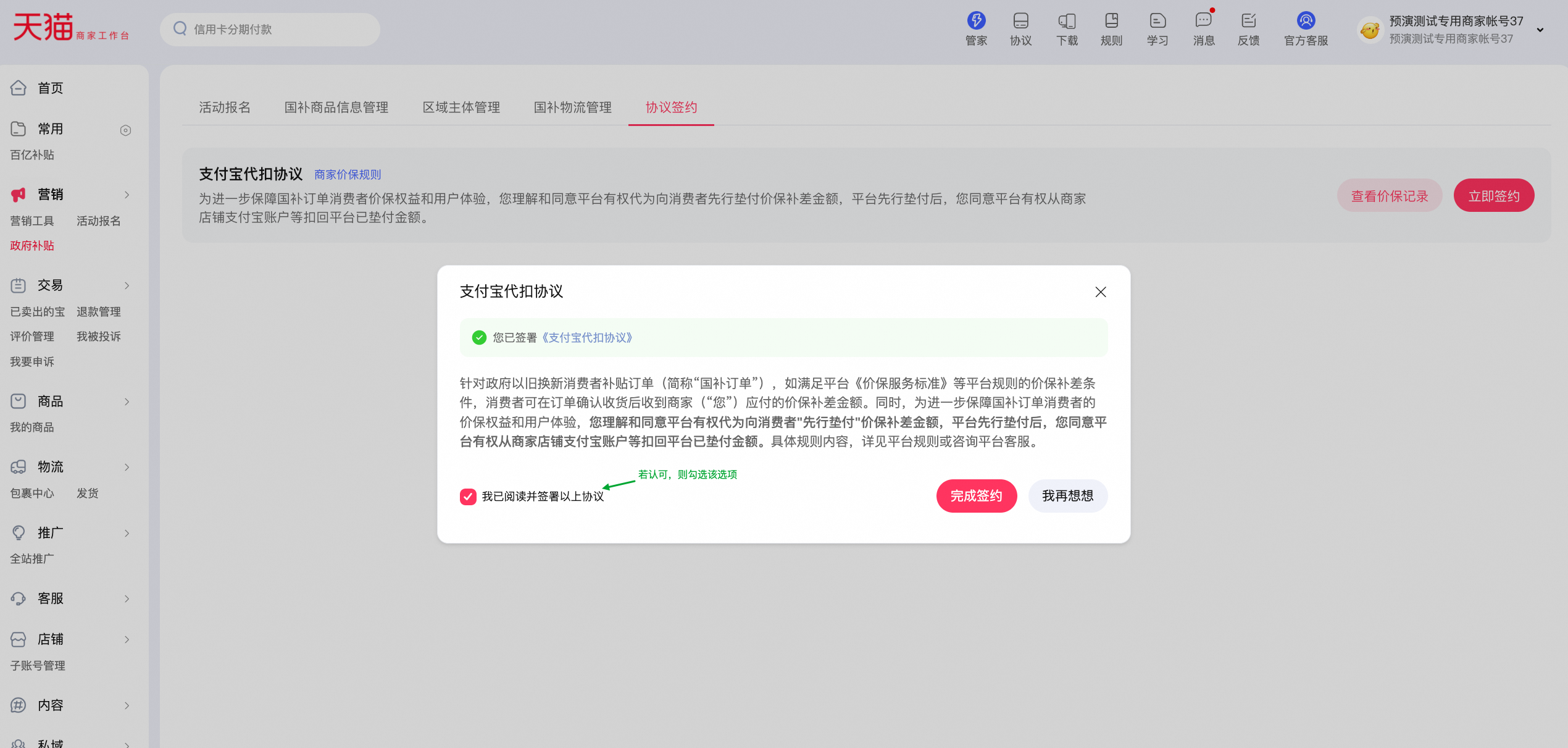Expand the 物流 sidebar section
The height and width of the screenshot is (748, 1568).
point(127,466)
